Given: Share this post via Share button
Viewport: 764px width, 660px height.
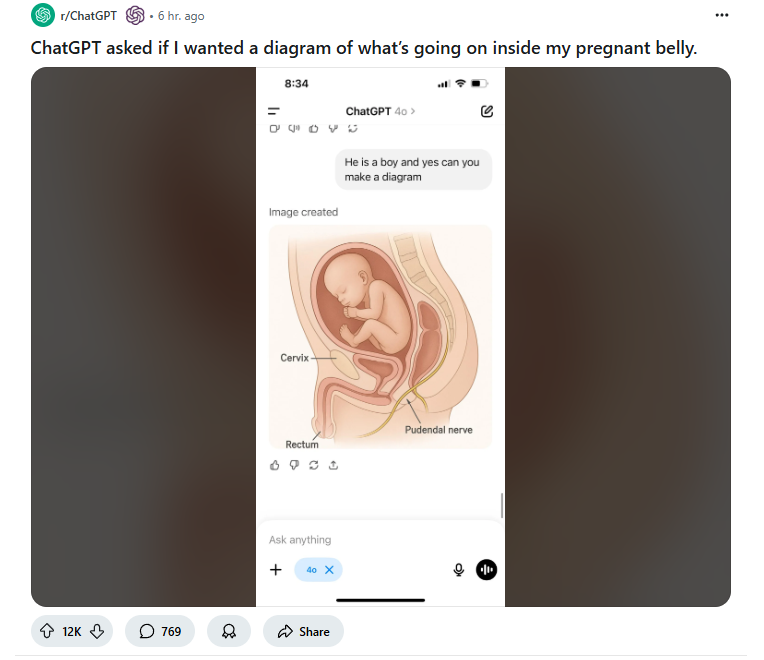Looking at the screenshot, I should click(303, 631).
